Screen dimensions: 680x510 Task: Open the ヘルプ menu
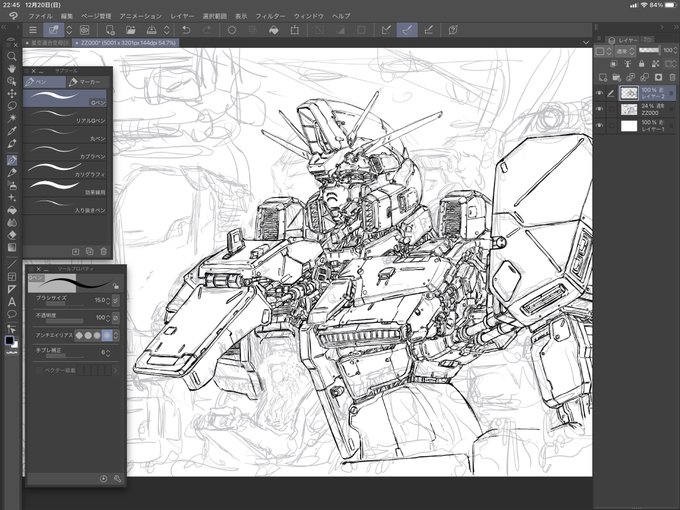click(x=341, y=16)
